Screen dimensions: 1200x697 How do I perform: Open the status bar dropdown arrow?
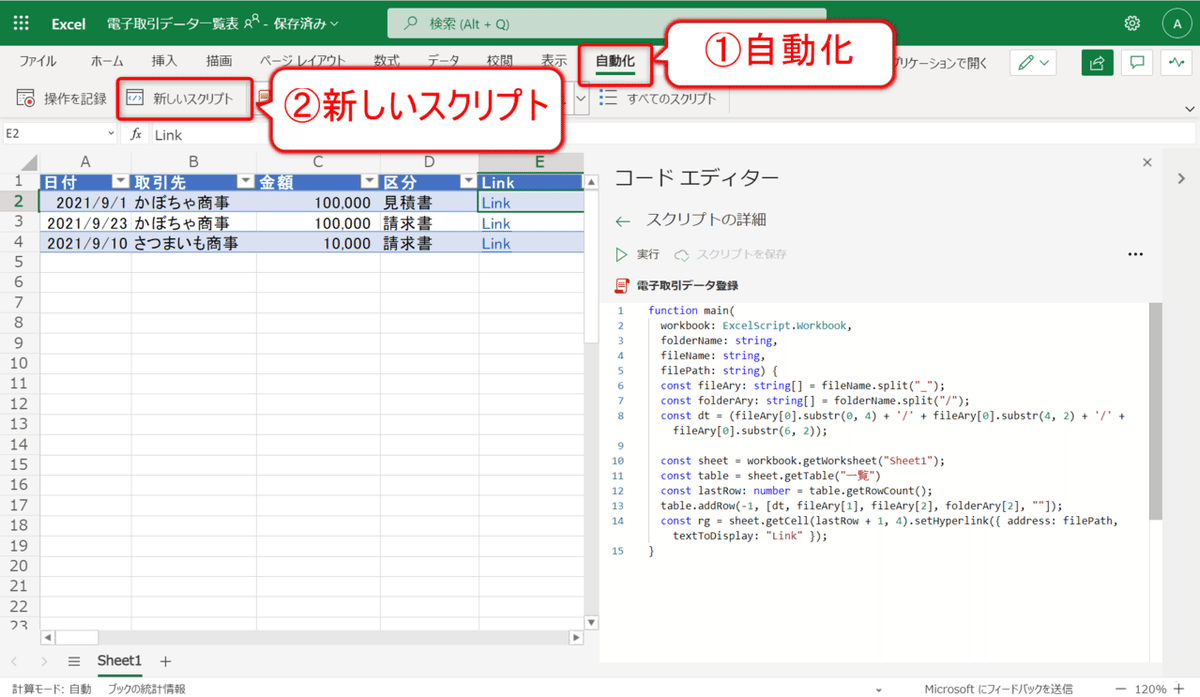878,689
